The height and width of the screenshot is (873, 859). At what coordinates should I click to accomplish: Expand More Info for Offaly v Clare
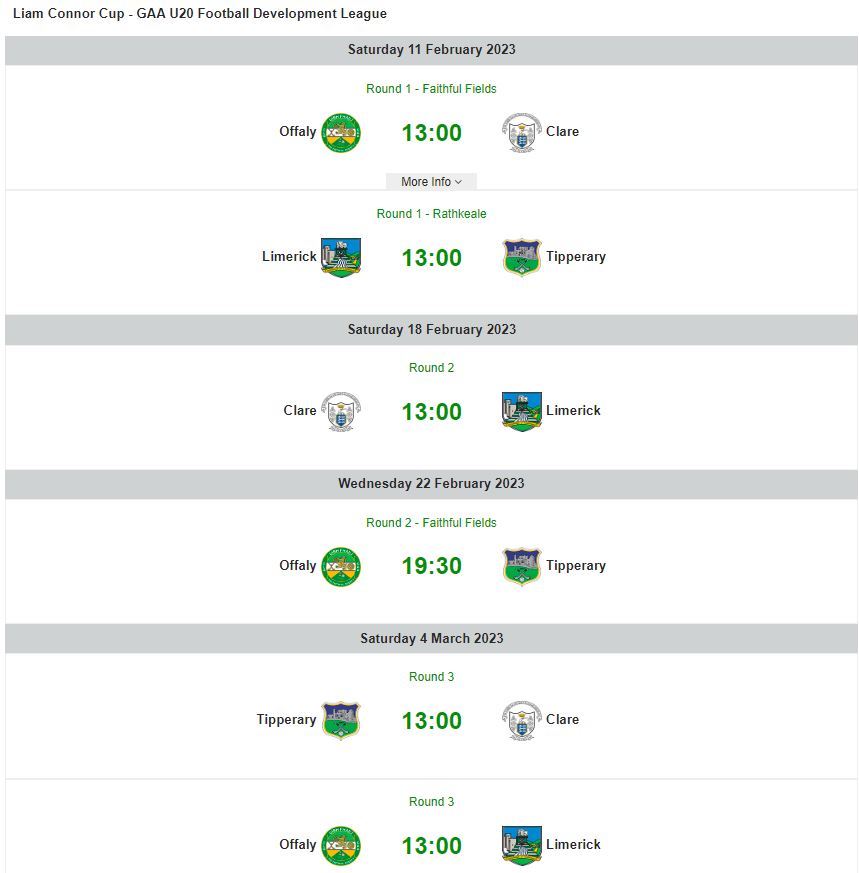click(431, 182)
